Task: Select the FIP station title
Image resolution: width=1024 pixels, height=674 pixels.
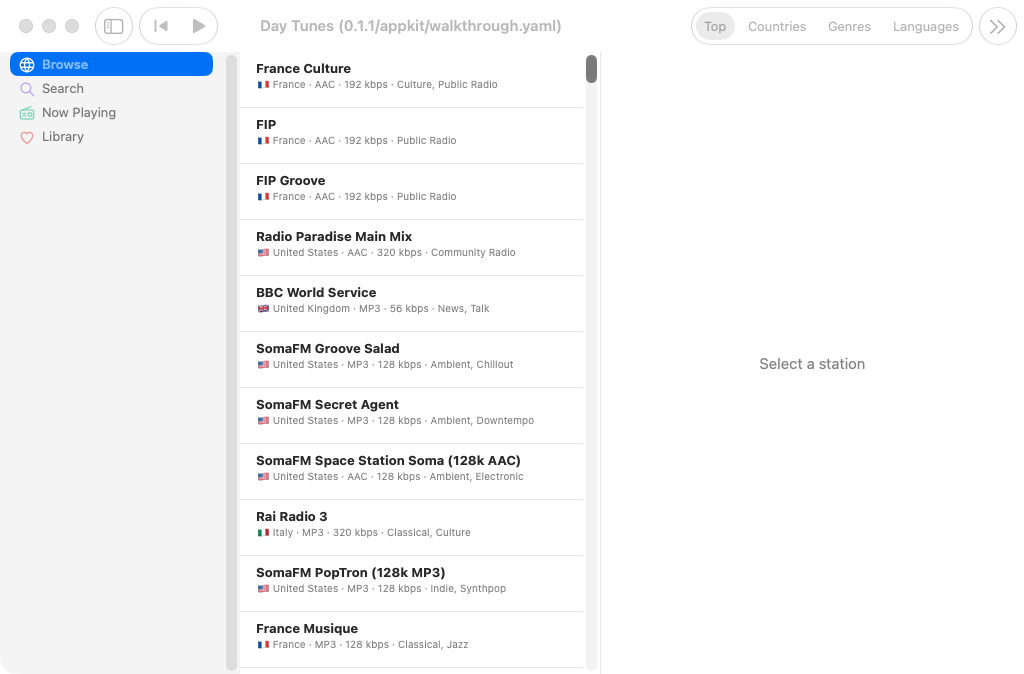Action: click(x=266, y=124)
